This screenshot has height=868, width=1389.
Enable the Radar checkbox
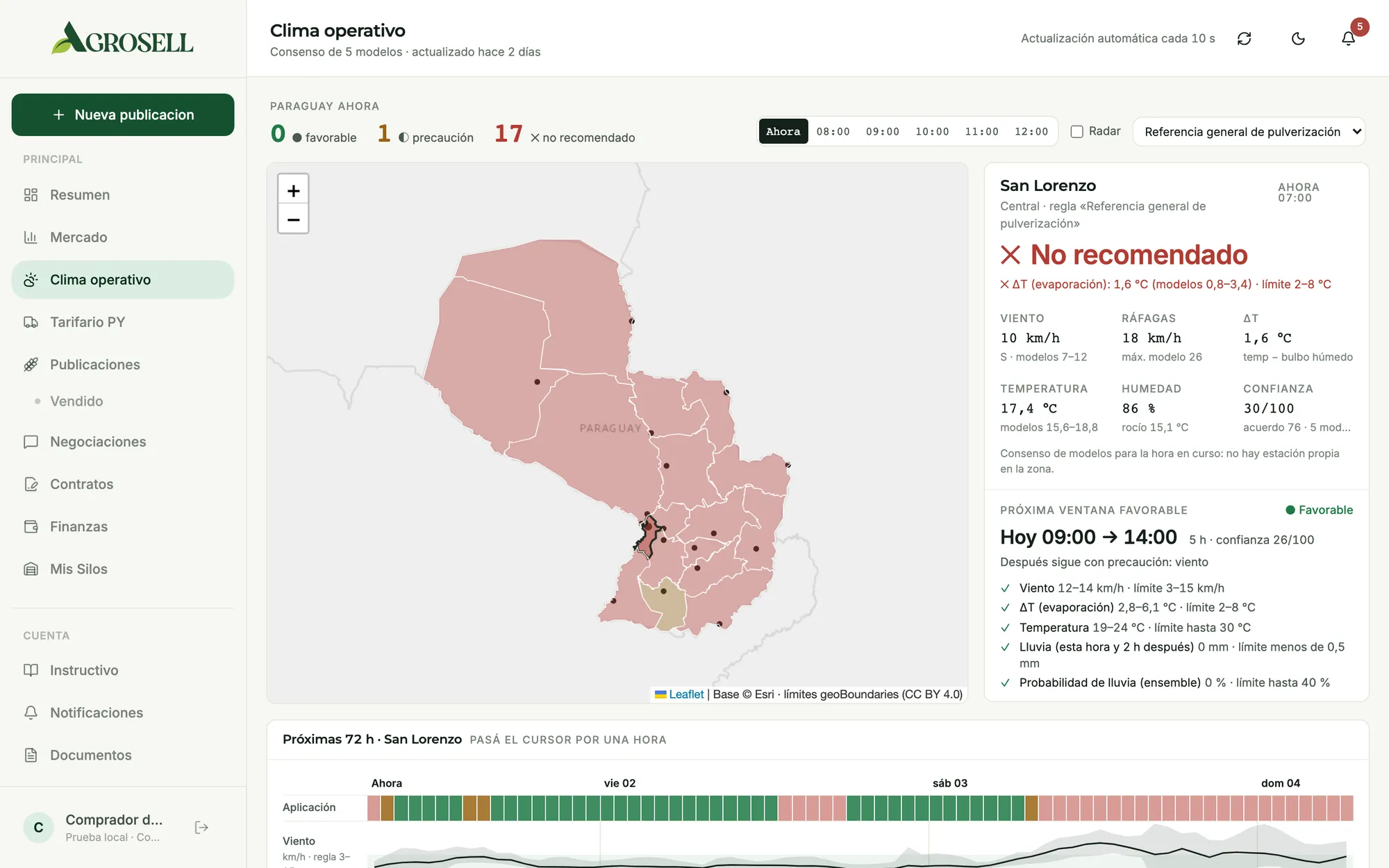(1076, 131)
